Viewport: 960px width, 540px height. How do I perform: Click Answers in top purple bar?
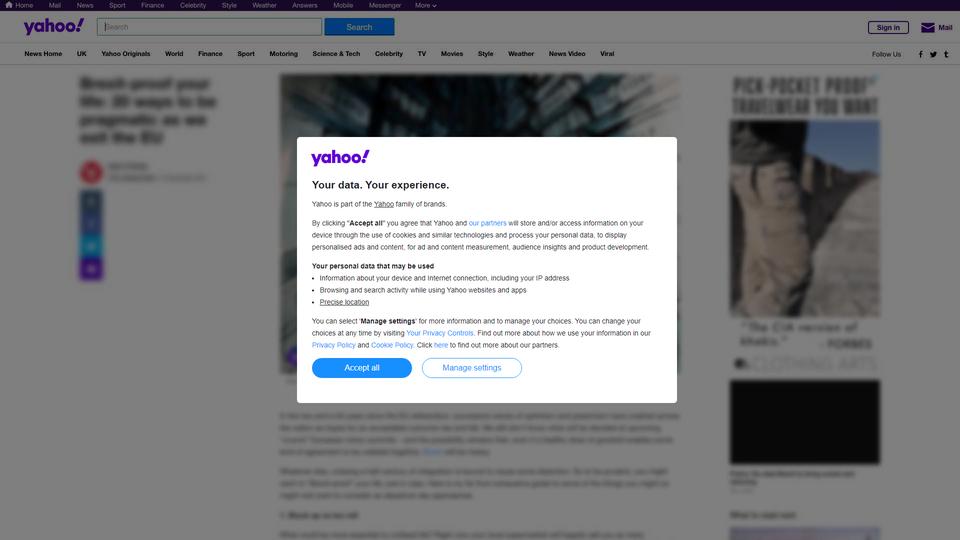(x=305, y=6)
